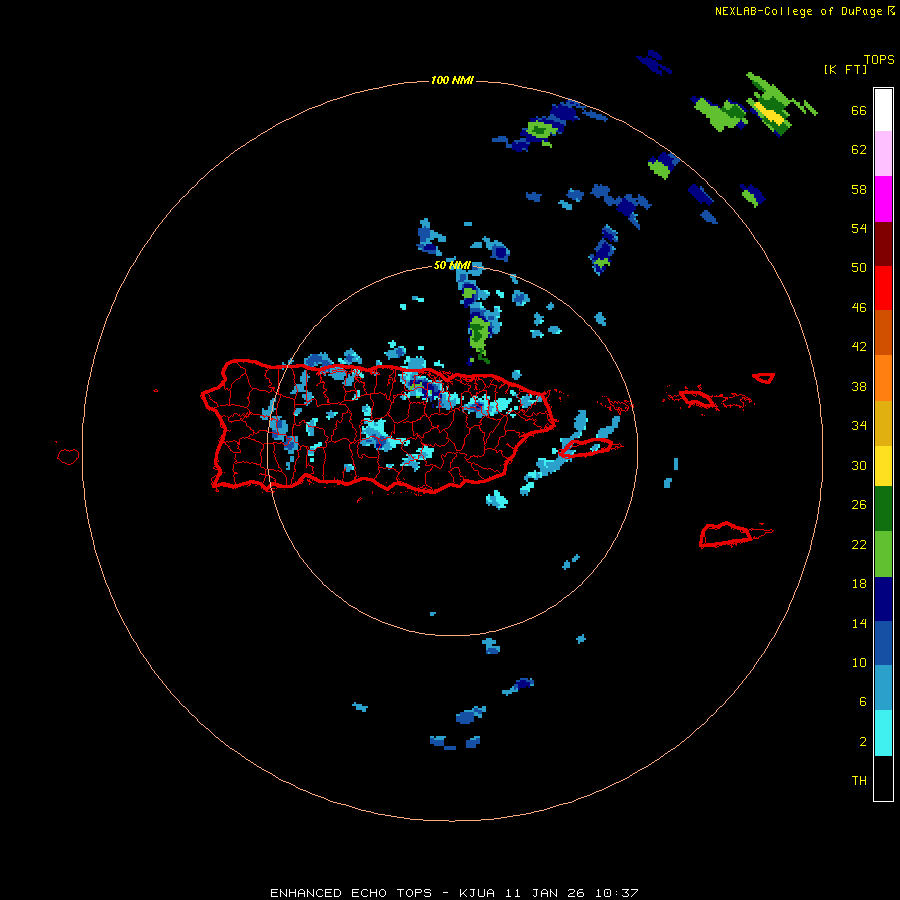
Task: Click the small Mona island outline far west
Action: [x=68, y=456]
